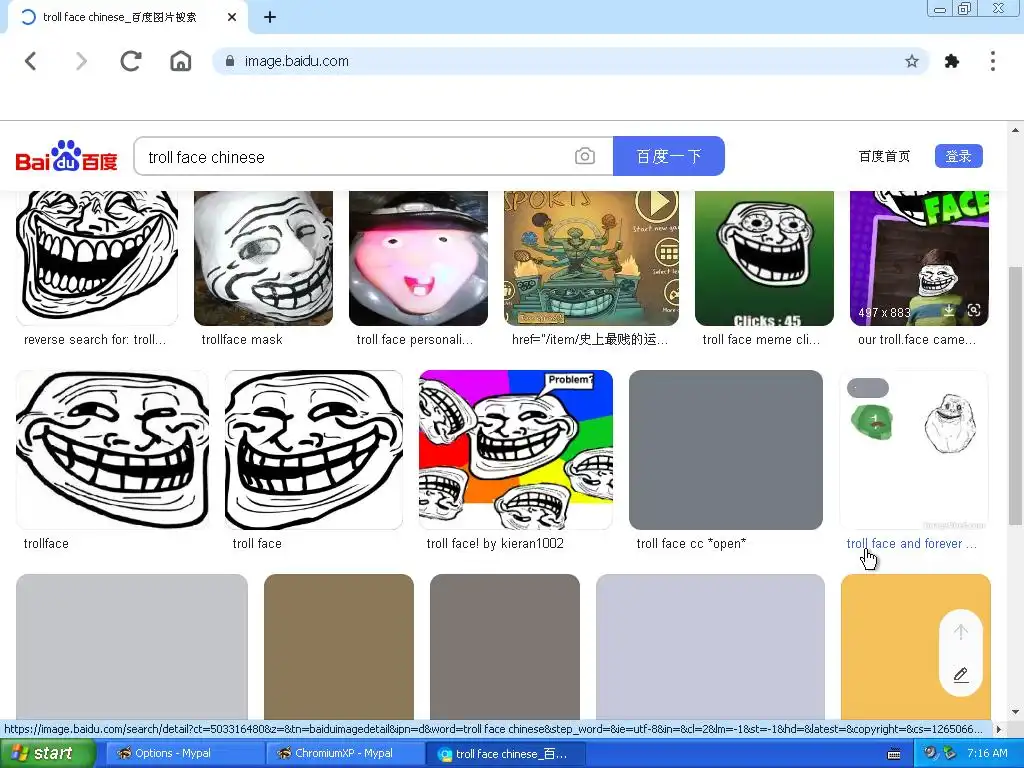Viewport: 1024px width, 768px height.
Task: Open the extensions puzzle icon
Action: [952, 61]
